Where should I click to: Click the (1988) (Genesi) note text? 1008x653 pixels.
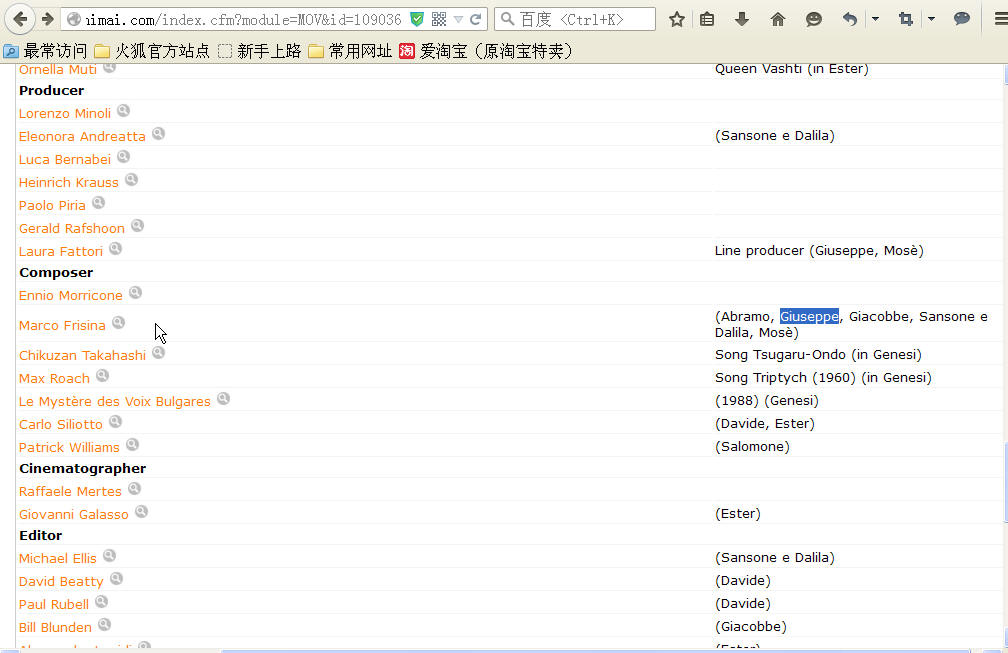767,401
